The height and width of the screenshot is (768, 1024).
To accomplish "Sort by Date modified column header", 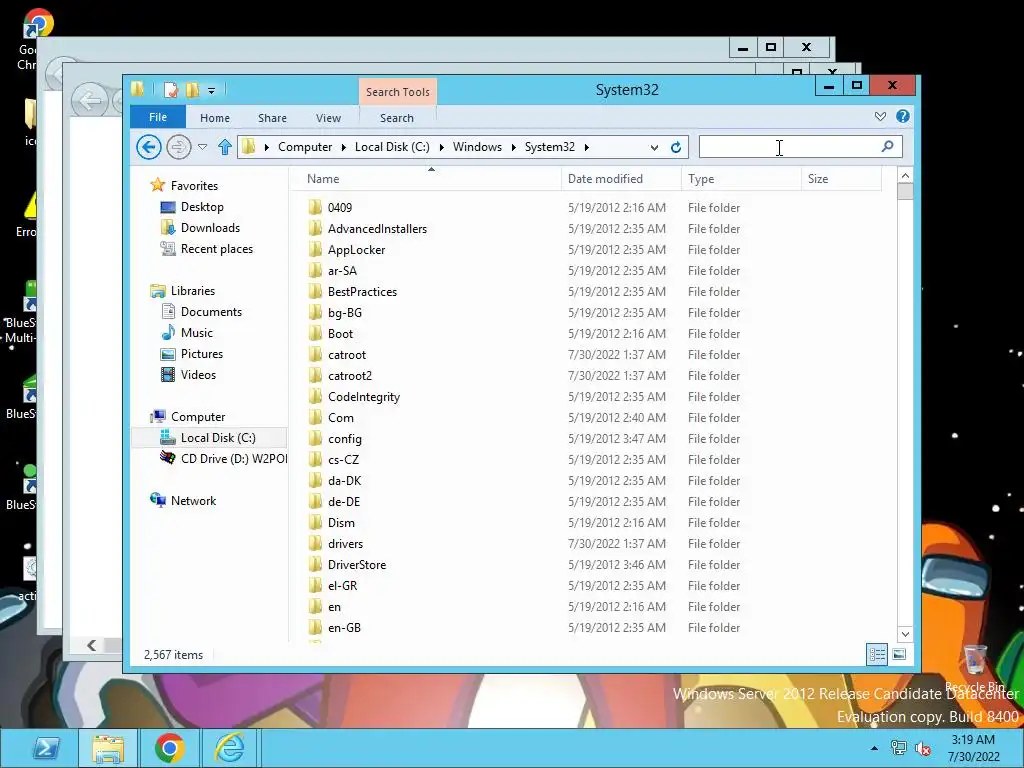I will click(621, 179).
